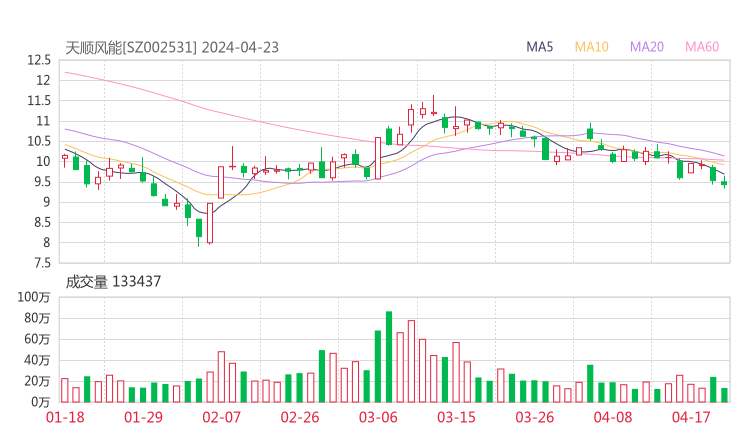Screen dimensions: 740x440
Task: Click the 40万 volume axis label
Action: point(37,360)
